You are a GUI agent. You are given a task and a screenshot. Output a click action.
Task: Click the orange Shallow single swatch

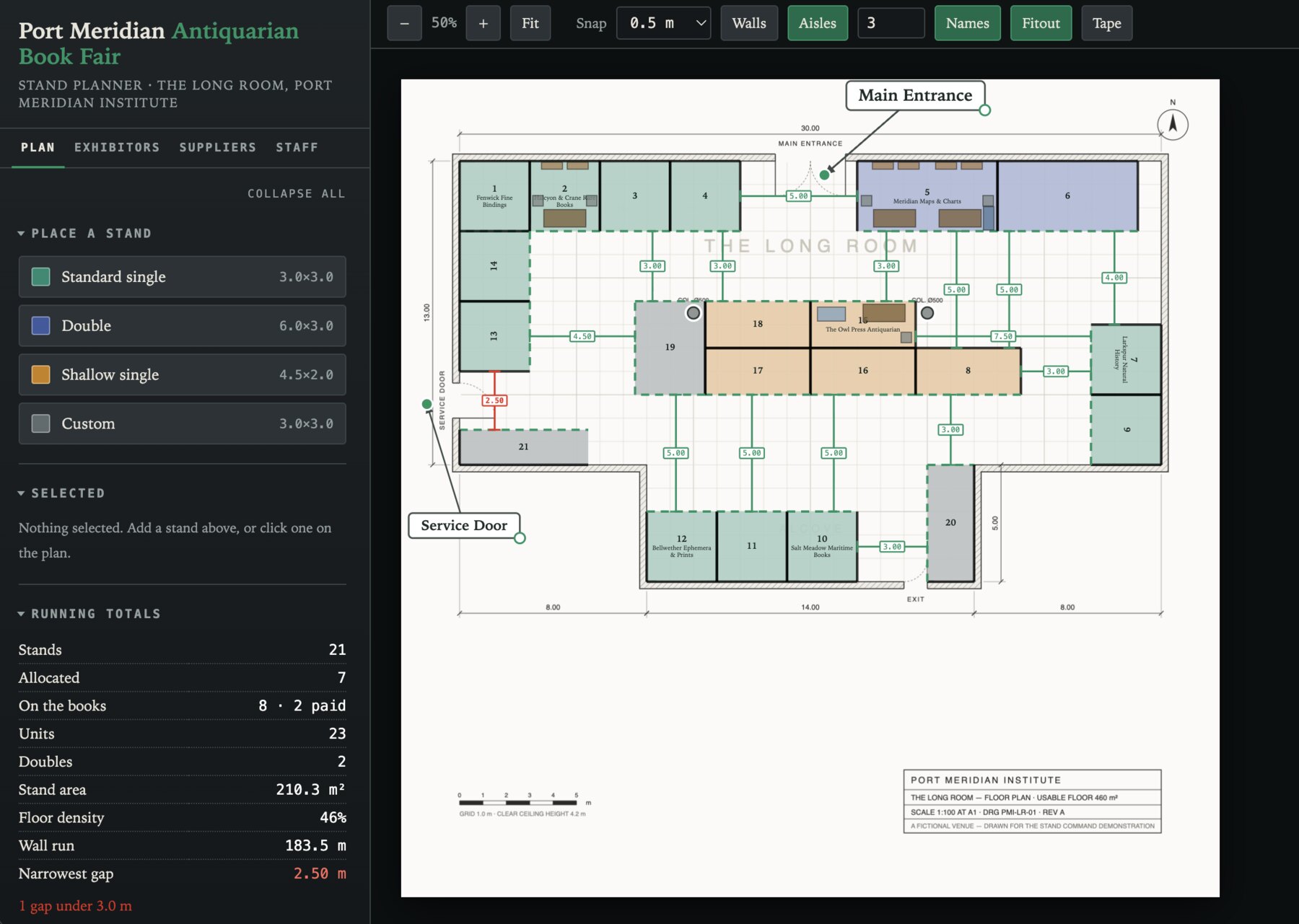[41, 374]
